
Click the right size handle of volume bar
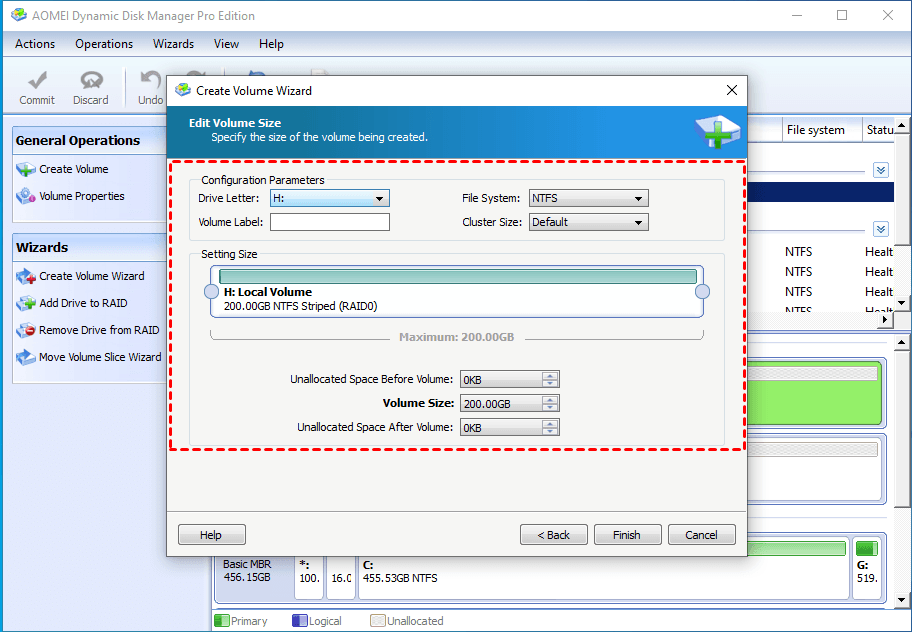[703, 292]
